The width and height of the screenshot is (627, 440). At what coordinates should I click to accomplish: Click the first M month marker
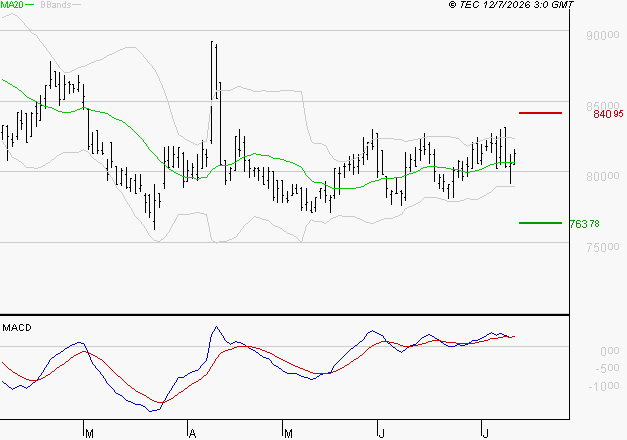pos(89,434)
